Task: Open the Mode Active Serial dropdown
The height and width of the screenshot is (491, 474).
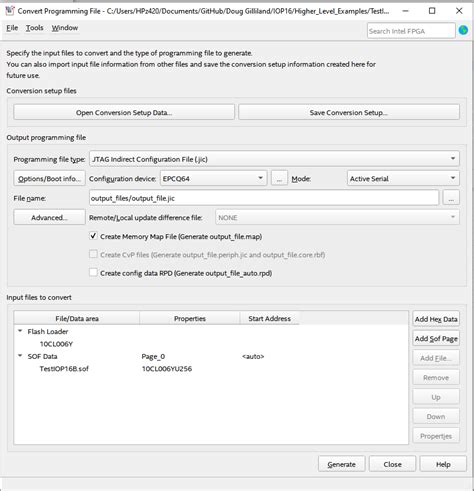Action: (x=403, y=178)
